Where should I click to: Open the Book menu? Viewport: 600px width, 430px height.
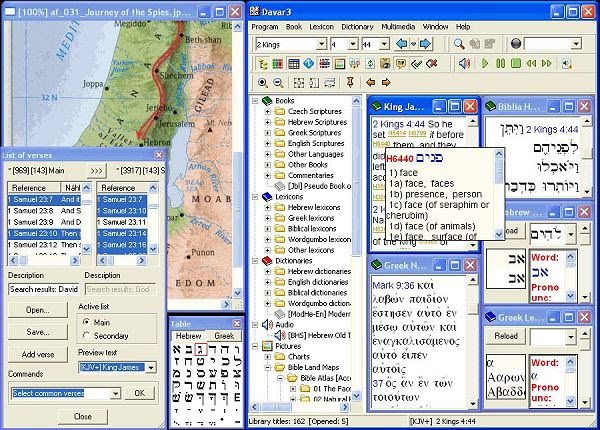pyautogui.click(x=294, y=27)
